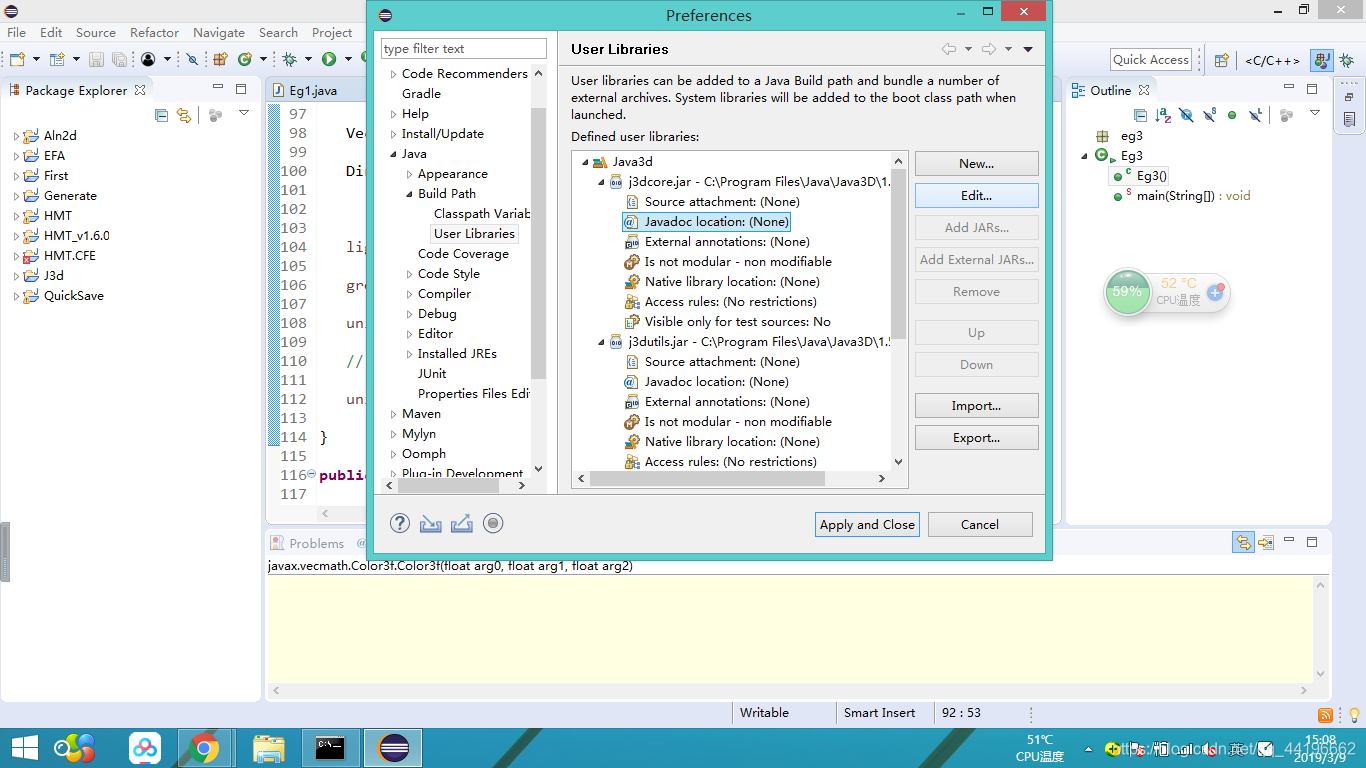Click the New... user library button
The width and height of the screenshot is (1366, 768).
click(977, 163)
